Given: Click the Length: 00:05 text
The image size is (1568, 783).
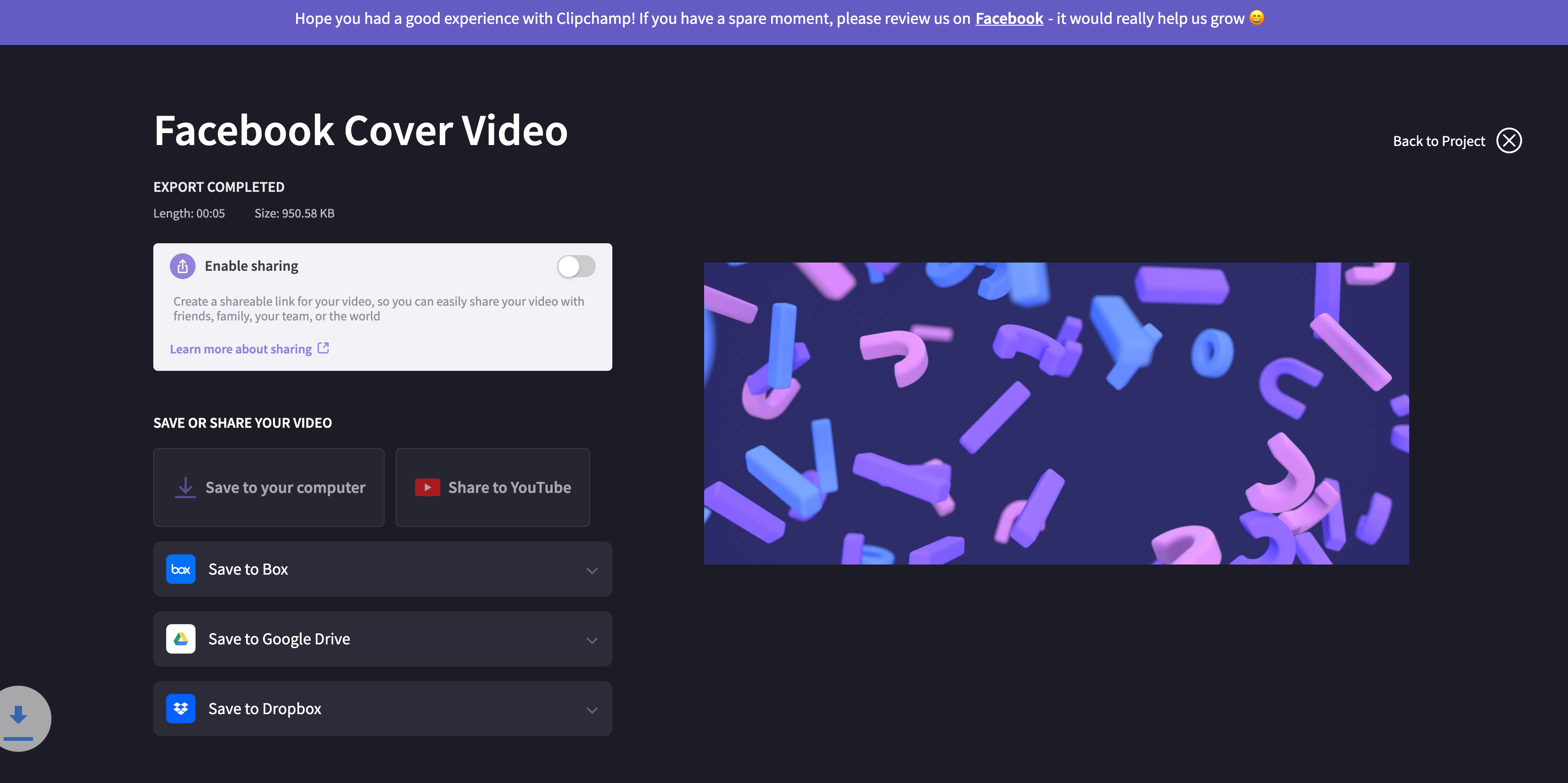Looking at the screenshot, I should [189, 213].
